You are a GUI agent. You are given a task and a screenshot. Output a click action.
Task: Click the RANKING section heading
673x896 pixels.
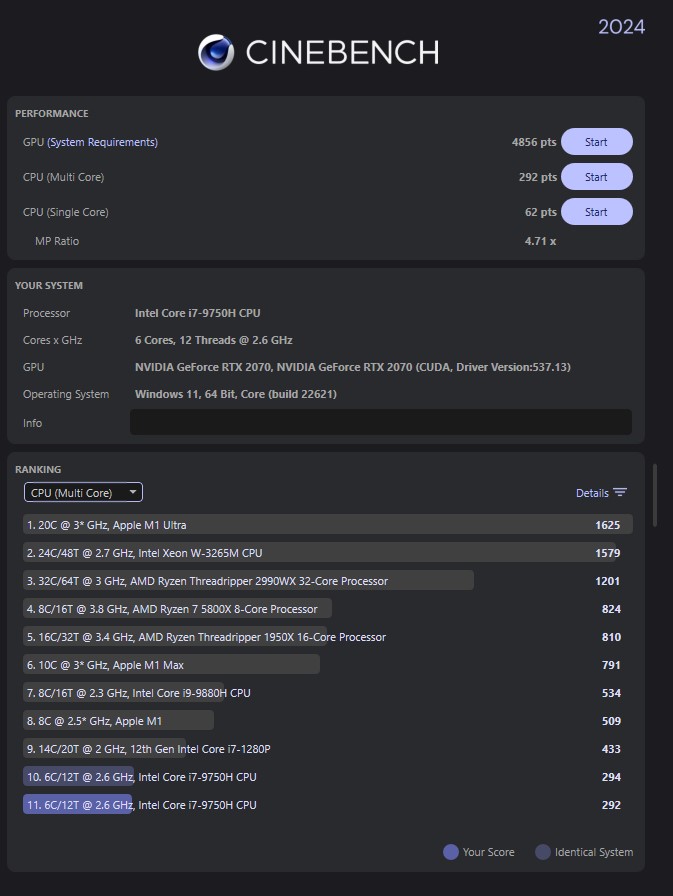tap(38, 470)
